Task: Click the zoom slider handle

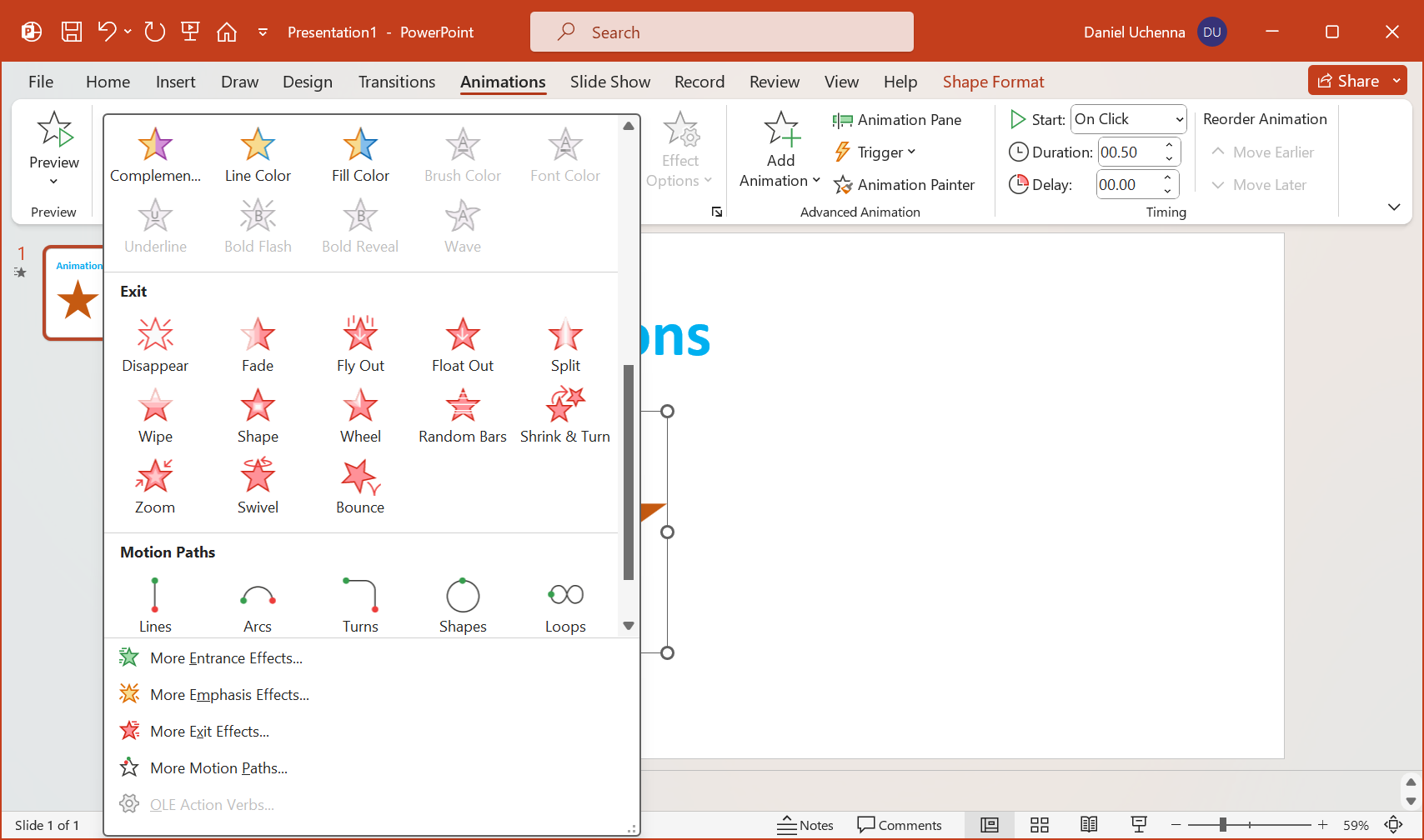Action: (1222, 825)
